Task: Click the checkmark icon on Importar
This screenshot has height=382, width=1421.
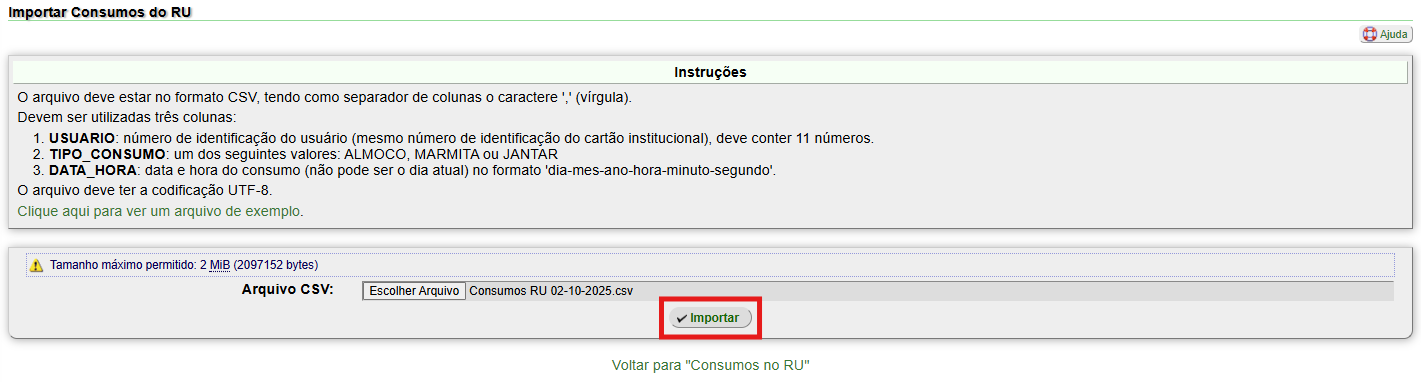Action: point(682,318)
